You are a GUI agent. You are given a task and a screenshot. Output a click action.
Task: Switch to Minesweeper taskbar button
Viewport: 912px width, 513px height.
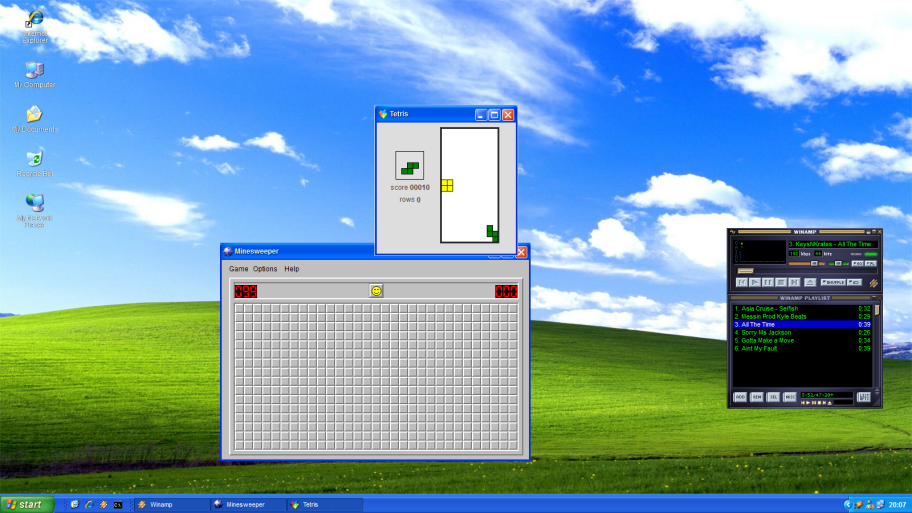click(248, 505)
